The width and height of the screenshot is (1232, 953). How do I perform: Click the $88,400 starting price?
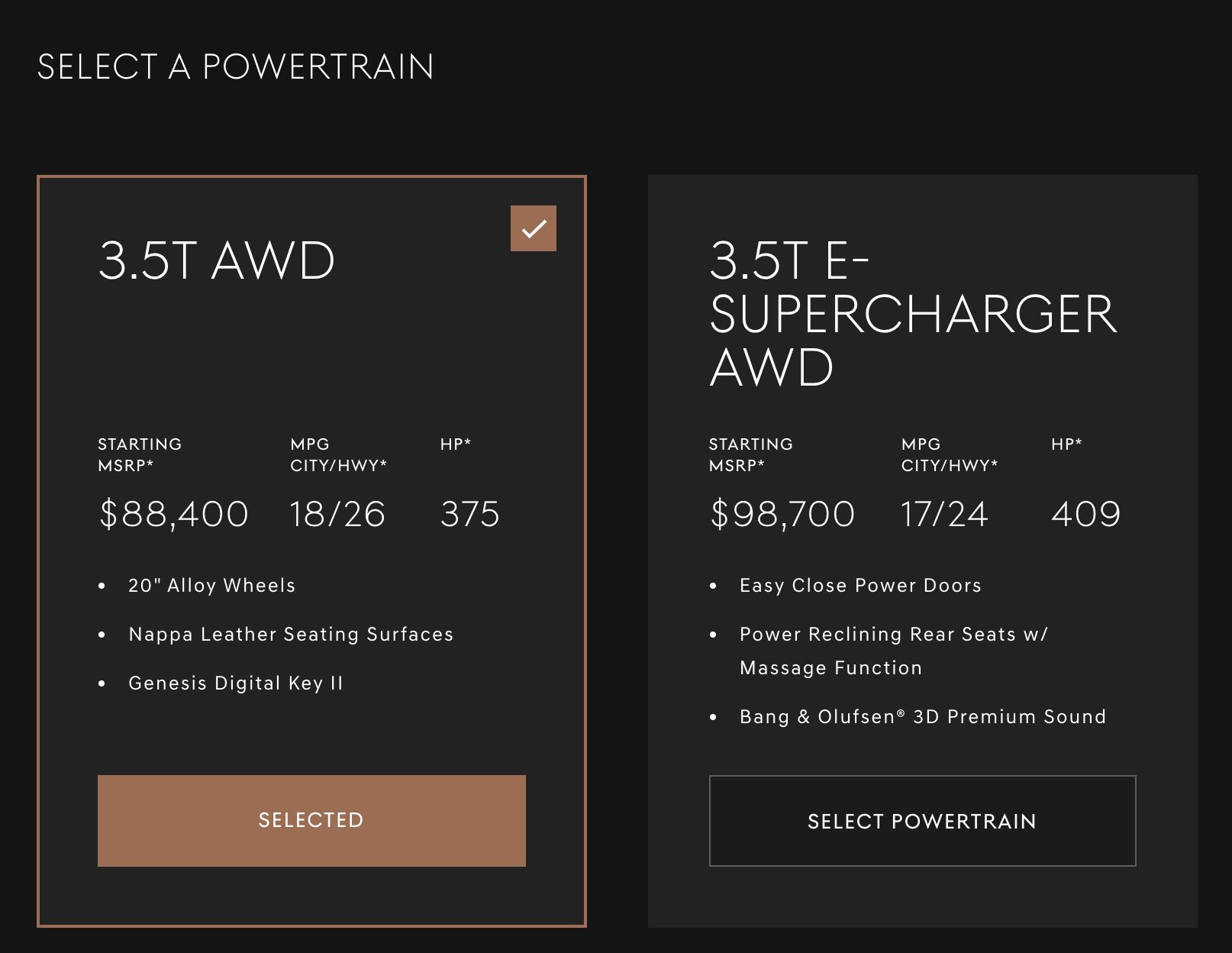[173, 514]
